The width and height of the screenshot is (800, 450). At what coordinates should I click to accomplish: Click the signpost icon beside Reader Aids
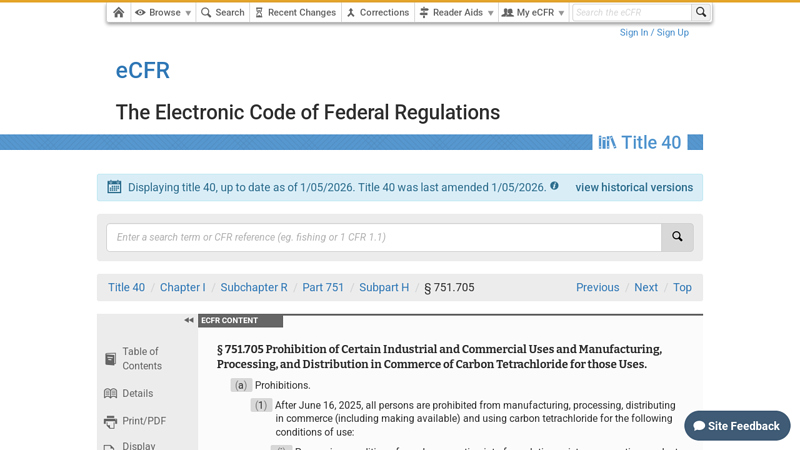pyautogui.click(x=424, y=12)
